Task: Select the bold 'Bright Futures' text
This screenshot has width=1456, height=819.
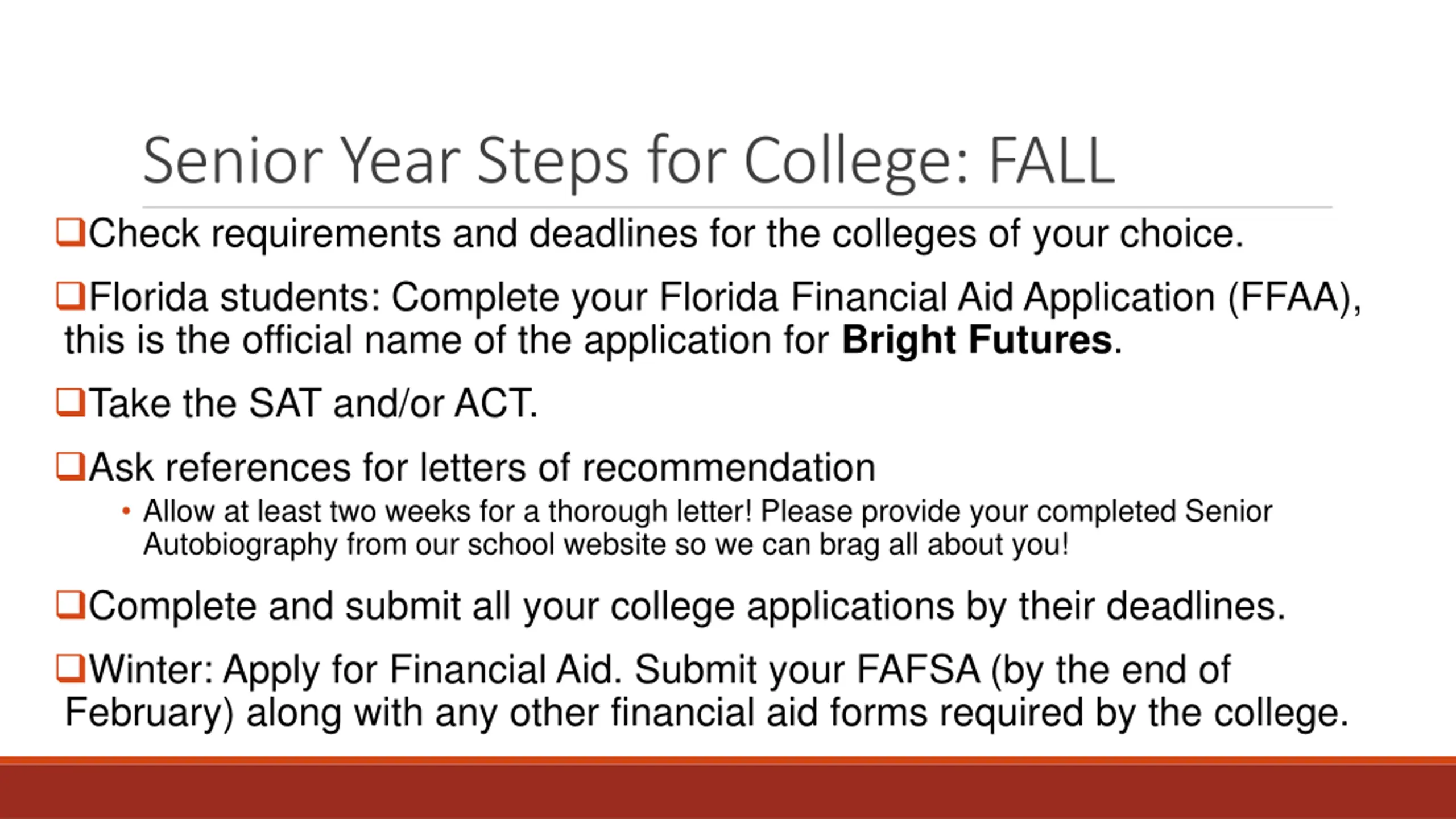Action: point(977,340)
